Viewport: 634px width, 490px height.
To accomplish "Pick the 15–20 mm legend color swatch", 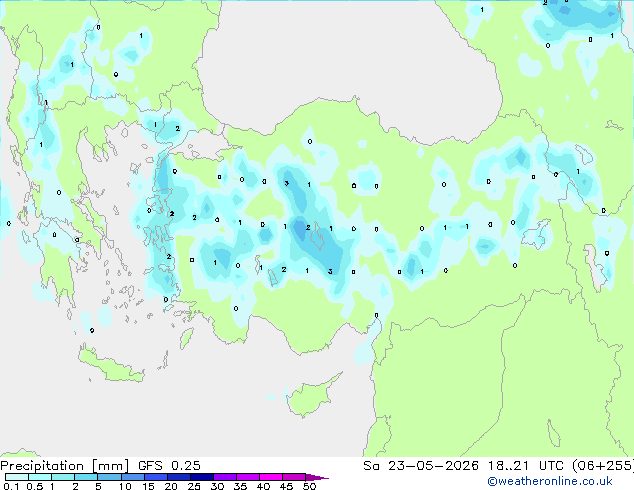I will pos(155,477).
